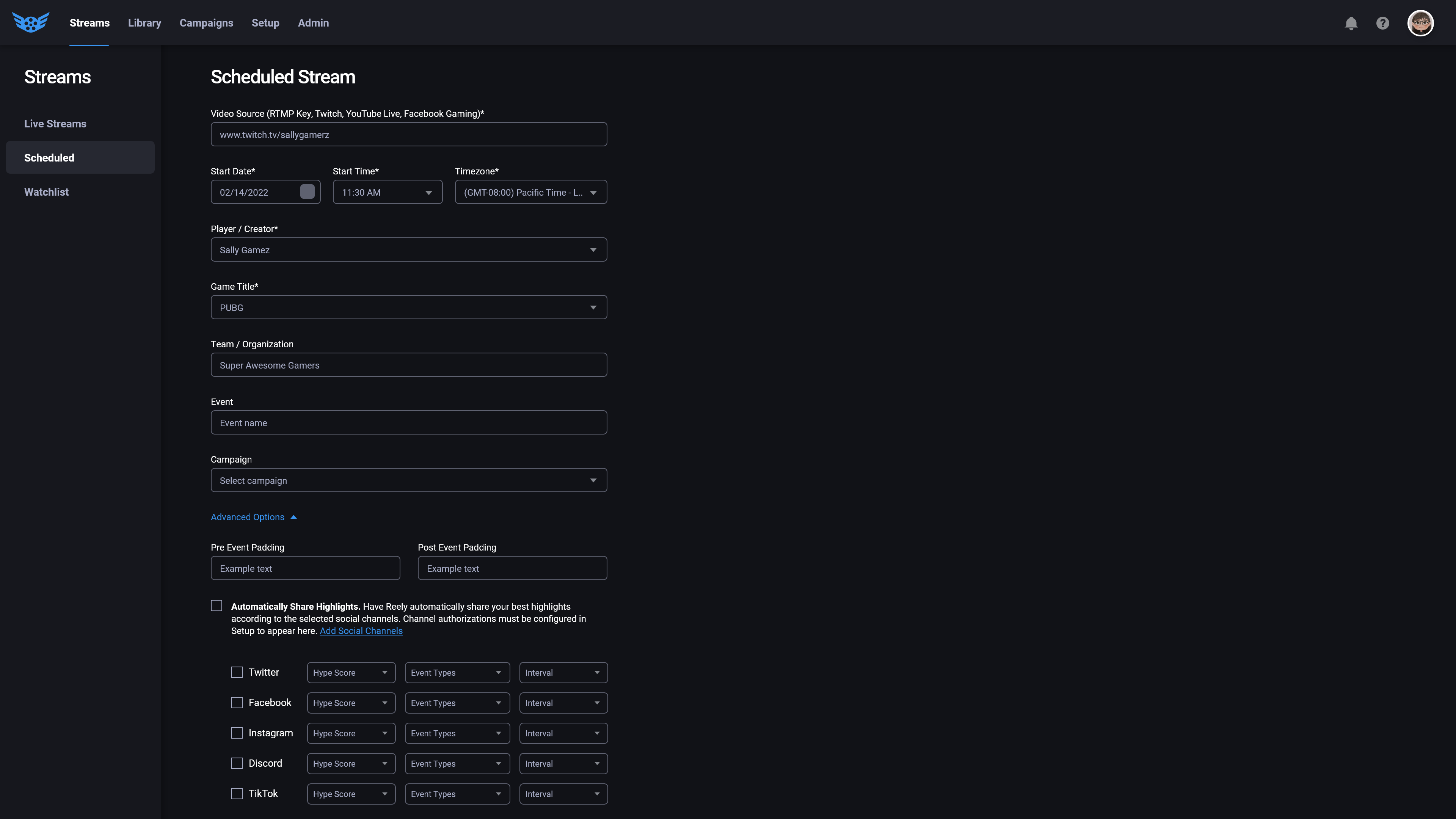Click the Team / Organization field
Screen dimensions: 1456x819
(409, 365)
